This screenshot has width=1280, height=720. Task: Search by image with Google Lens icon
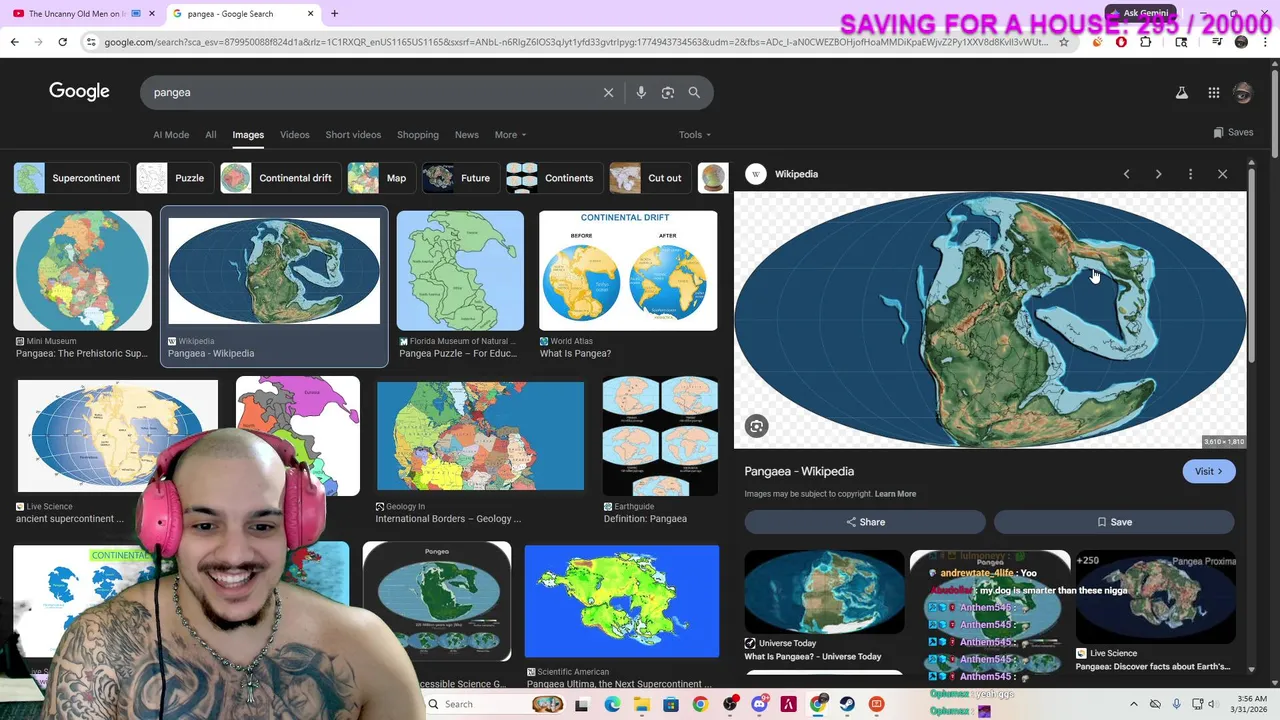pos(668,92)
